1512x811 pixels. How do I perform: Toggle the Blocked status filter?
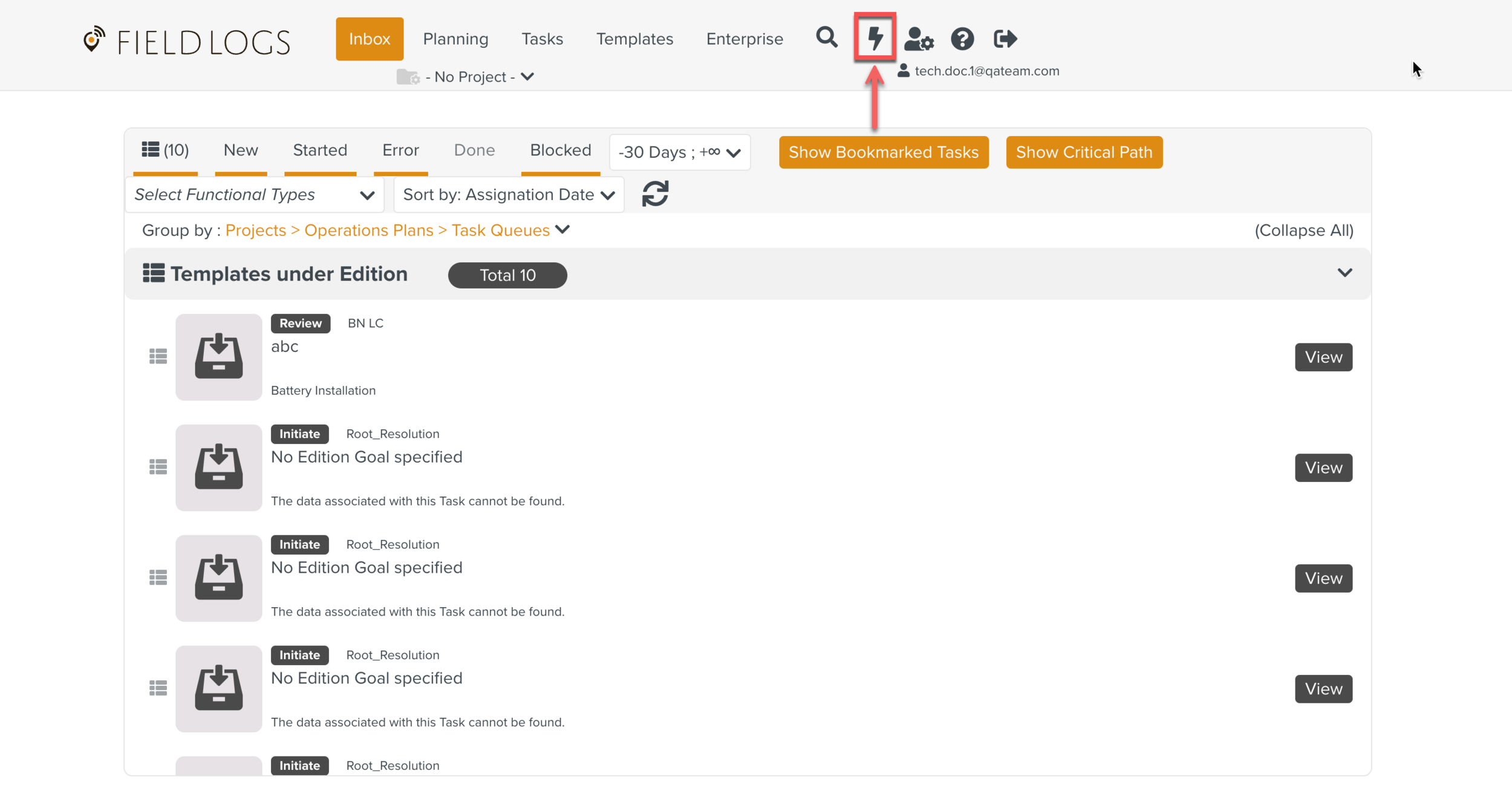coord(560,151)
